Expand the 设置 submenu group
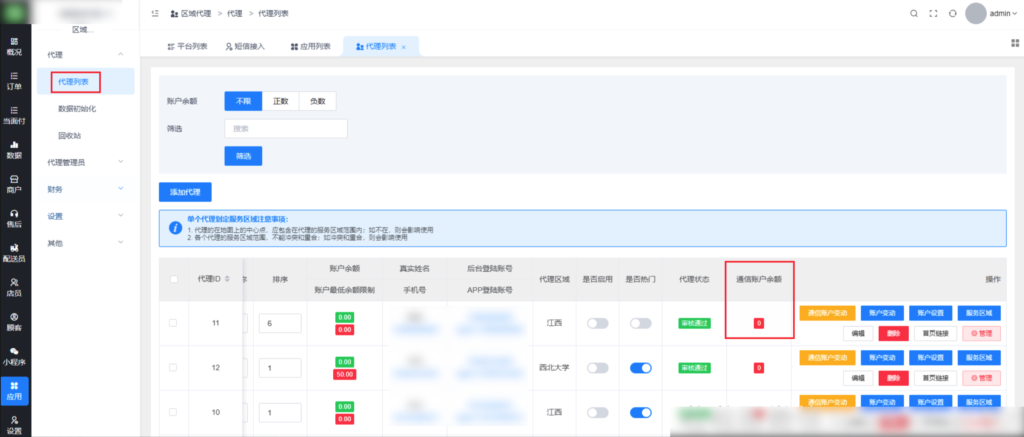The width and height of the screenshot is (1024, 437). (86, 216)
